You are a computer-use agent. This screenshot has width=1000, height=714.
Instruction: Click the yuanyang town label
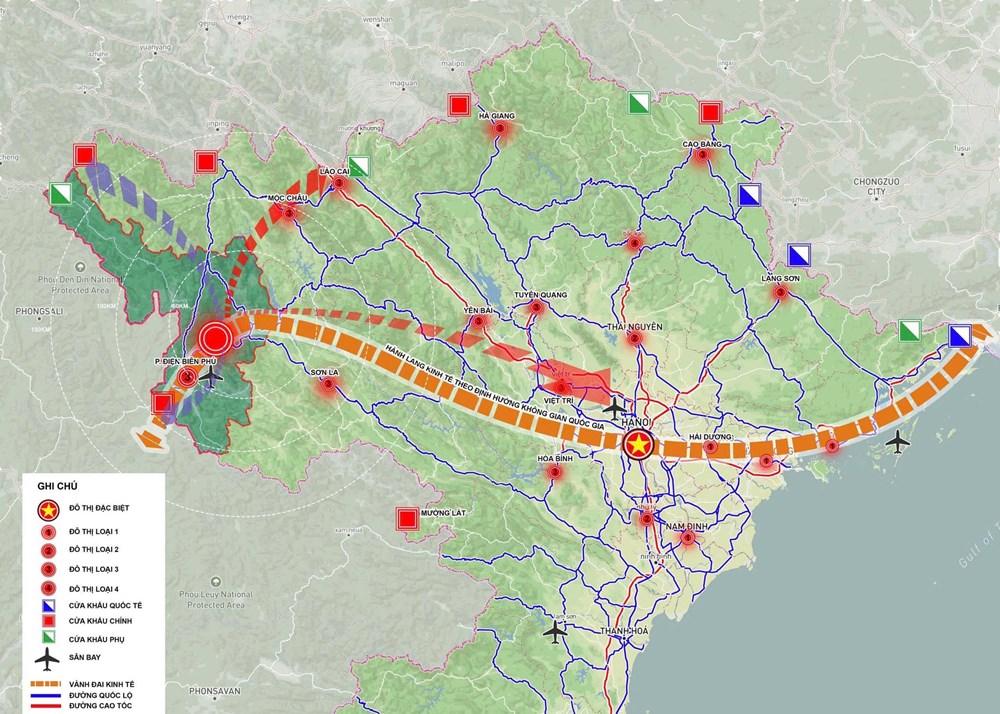(155, 47)
